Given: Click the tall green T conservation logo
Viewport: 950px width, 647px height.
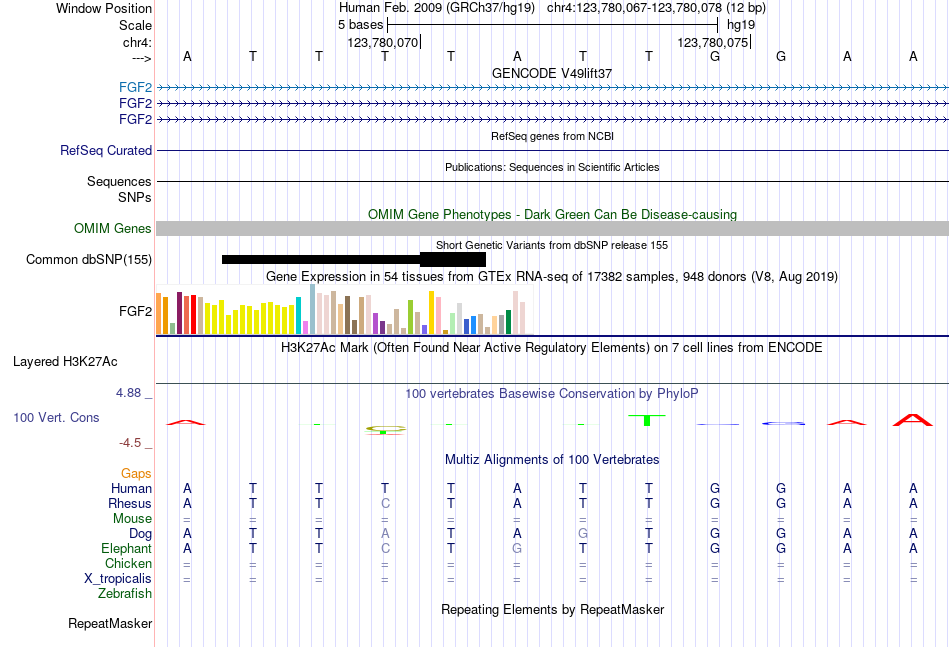Looking at the screenshot, I should pos(647,420).
